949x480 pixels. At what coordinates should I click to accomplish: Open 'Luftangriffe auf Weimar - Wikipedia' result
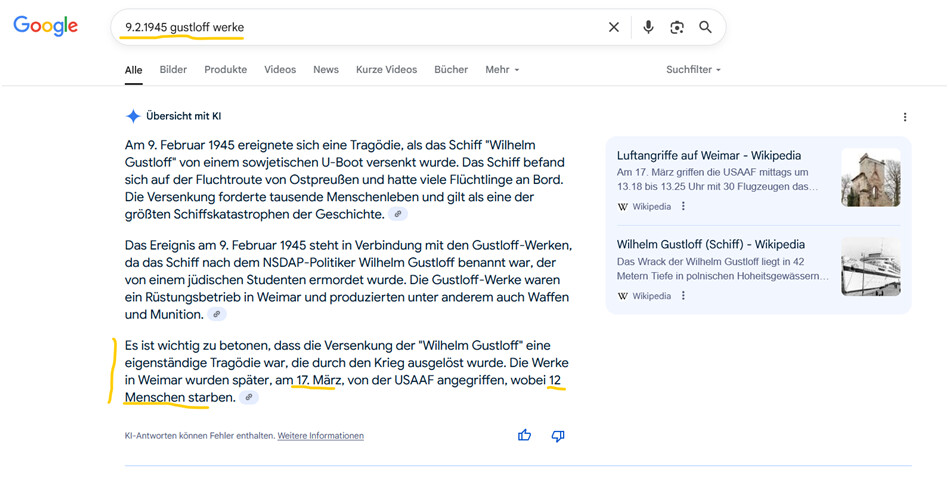(x=709, y=156)
